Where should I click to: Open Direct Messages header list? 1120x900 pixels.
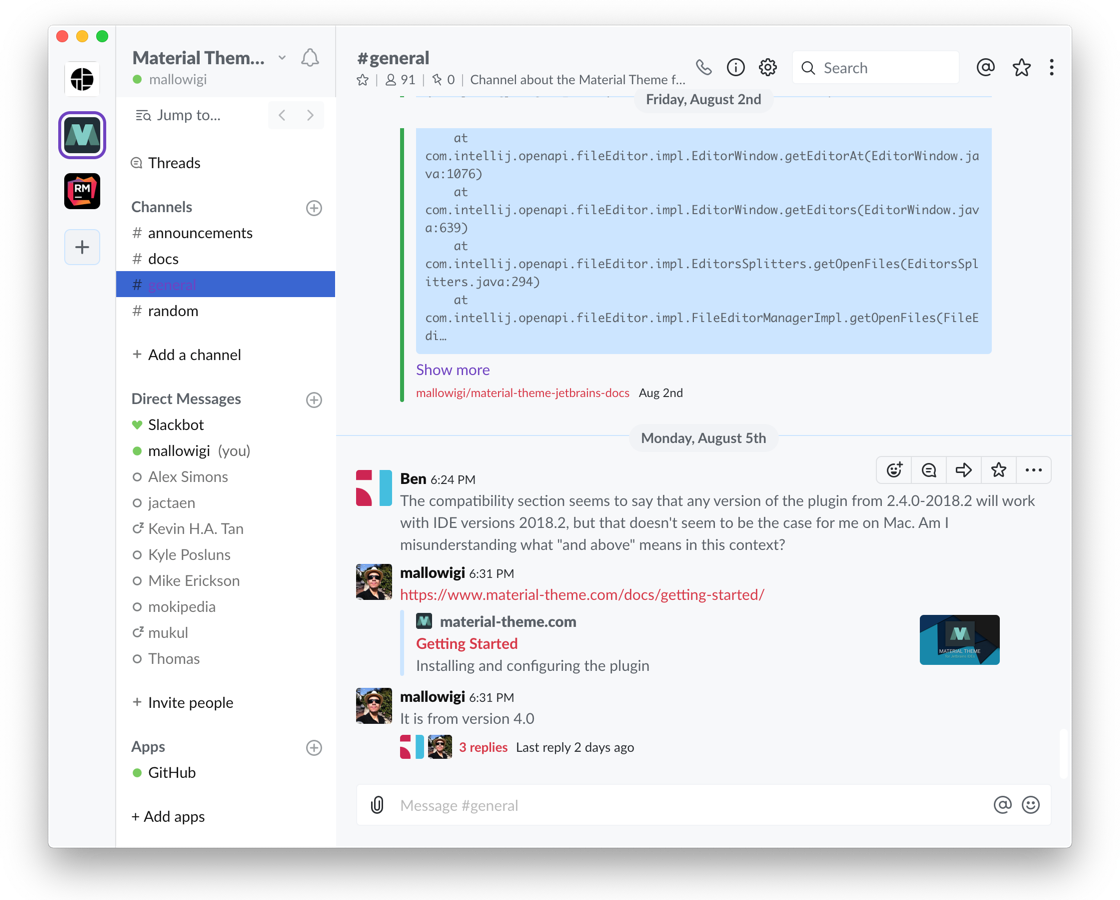pos(186,399)
